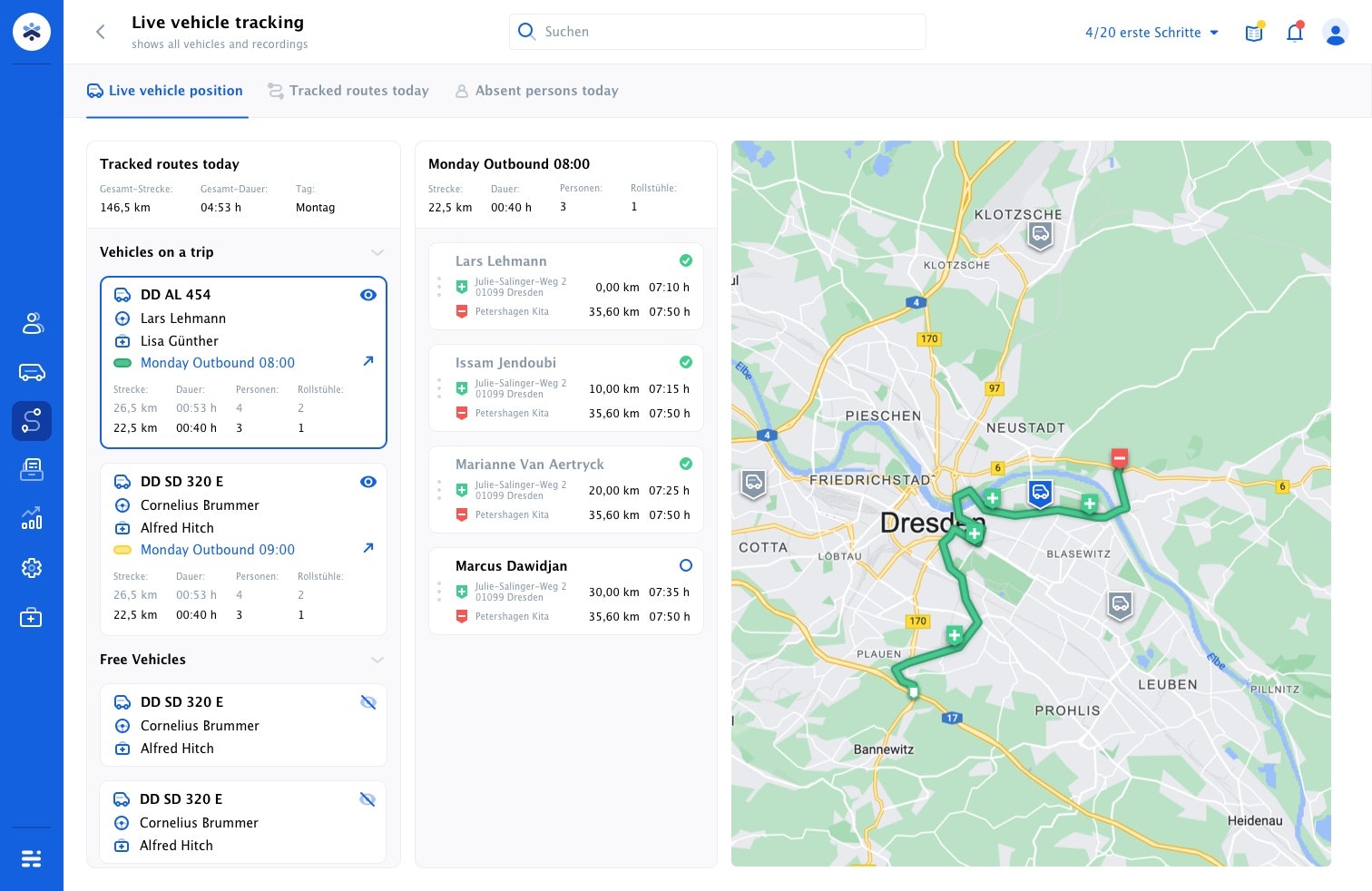The width and height of the screenshot is (1372, 891).
Task: Open the documents icon in sidebar
Action: pos(32,469)
